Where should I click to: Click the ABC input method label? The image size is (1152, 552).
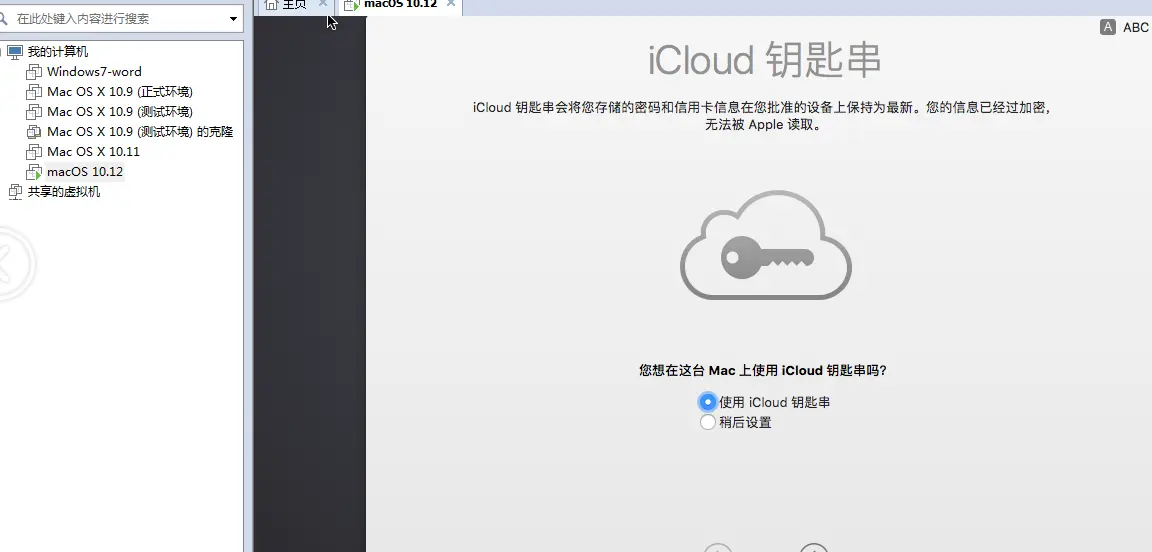pyautogui.click(x=1136, y=27)
